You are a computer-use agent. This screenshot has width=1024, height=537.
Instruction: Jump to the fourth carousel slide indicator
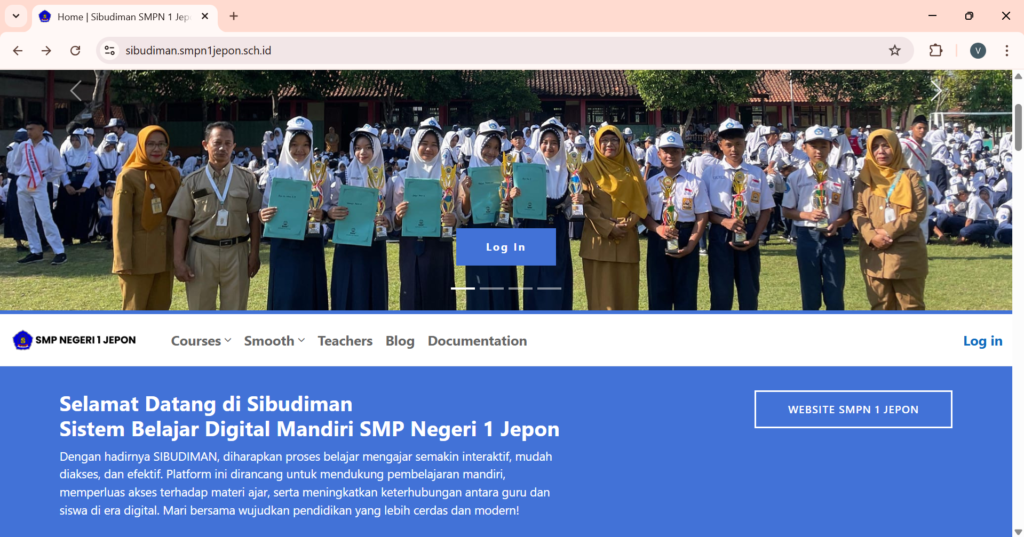[549, 288]
